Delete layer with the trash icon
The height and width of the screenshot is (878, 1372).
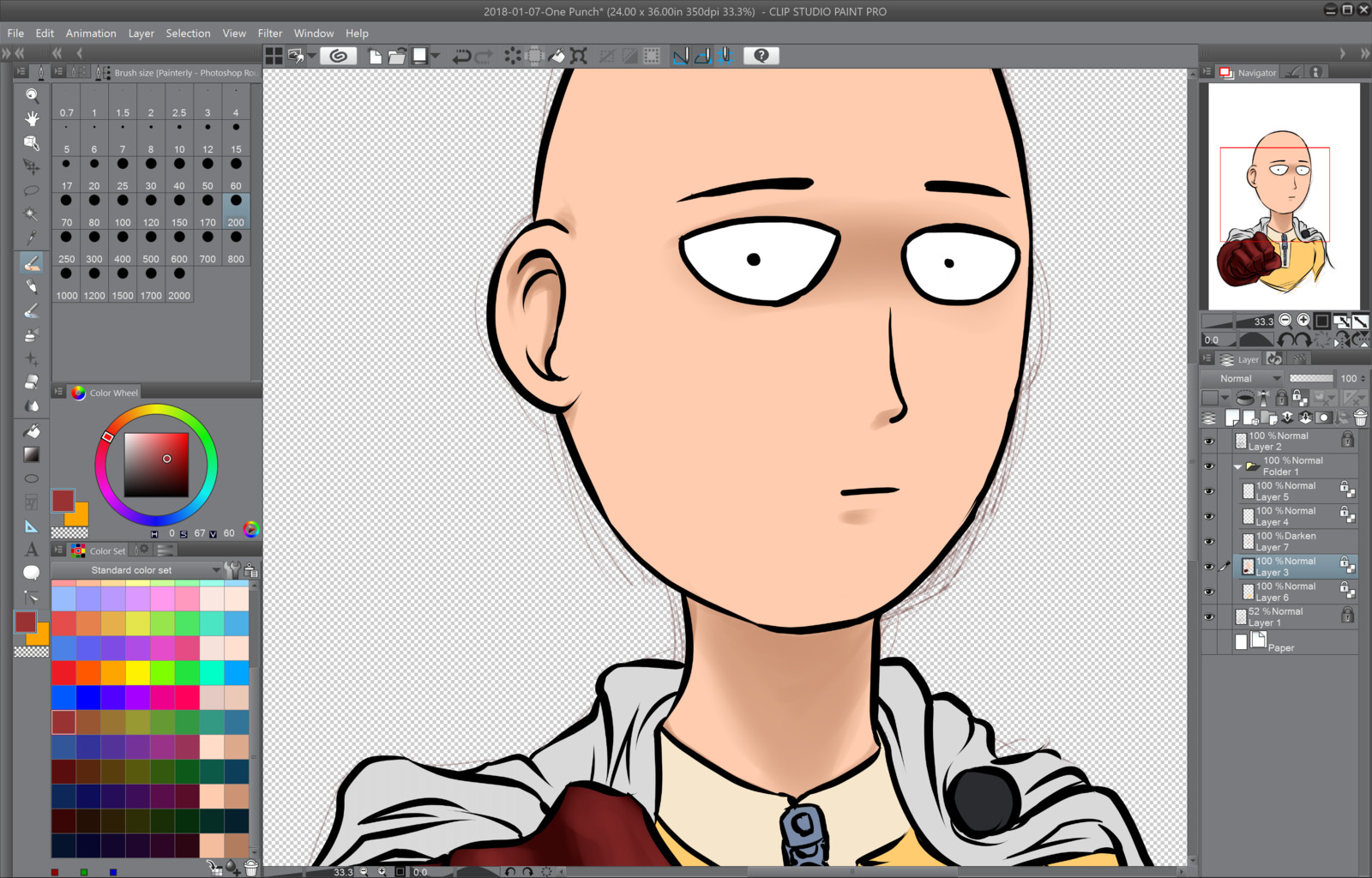[1360, 418]
